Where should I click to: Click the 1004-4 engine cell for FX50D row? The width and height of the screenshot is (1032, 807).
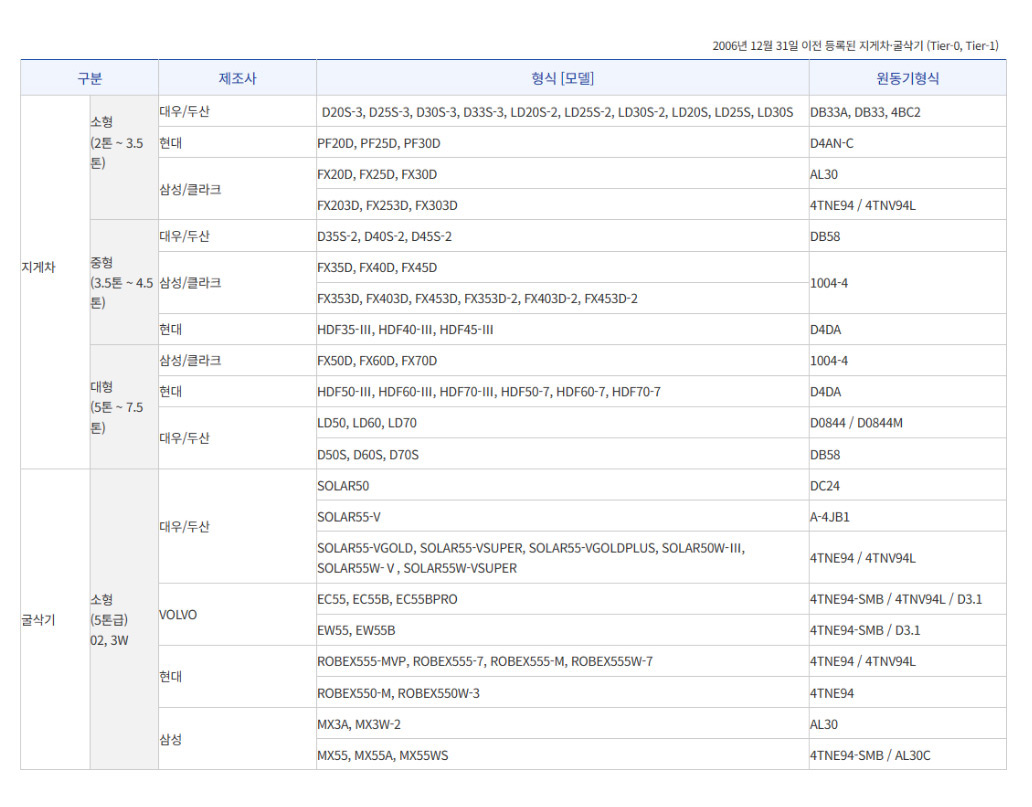point(908,361)
